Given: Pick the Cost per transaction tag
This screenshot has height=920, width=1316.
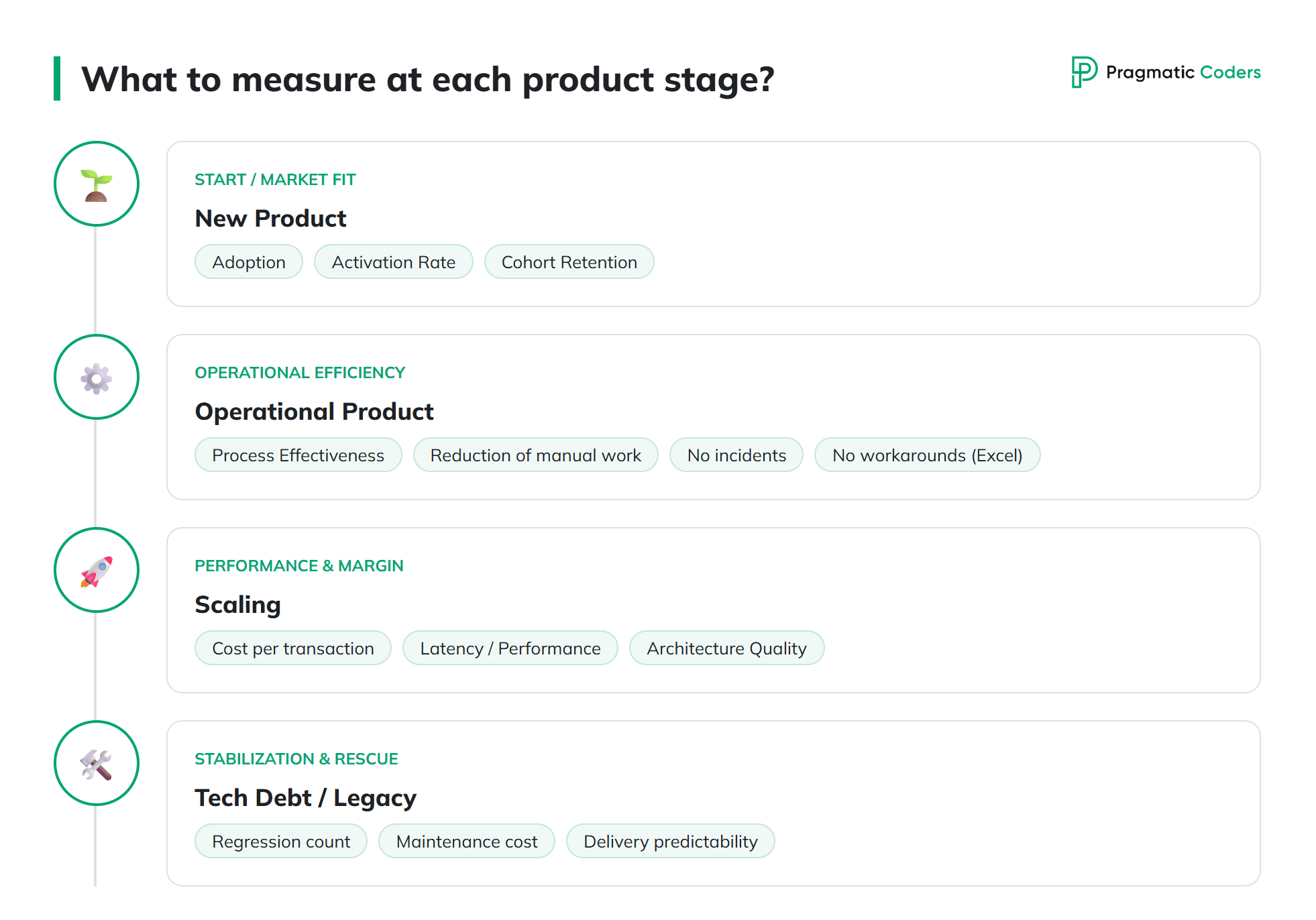Looking at the screenshot, I should (293, 648).
